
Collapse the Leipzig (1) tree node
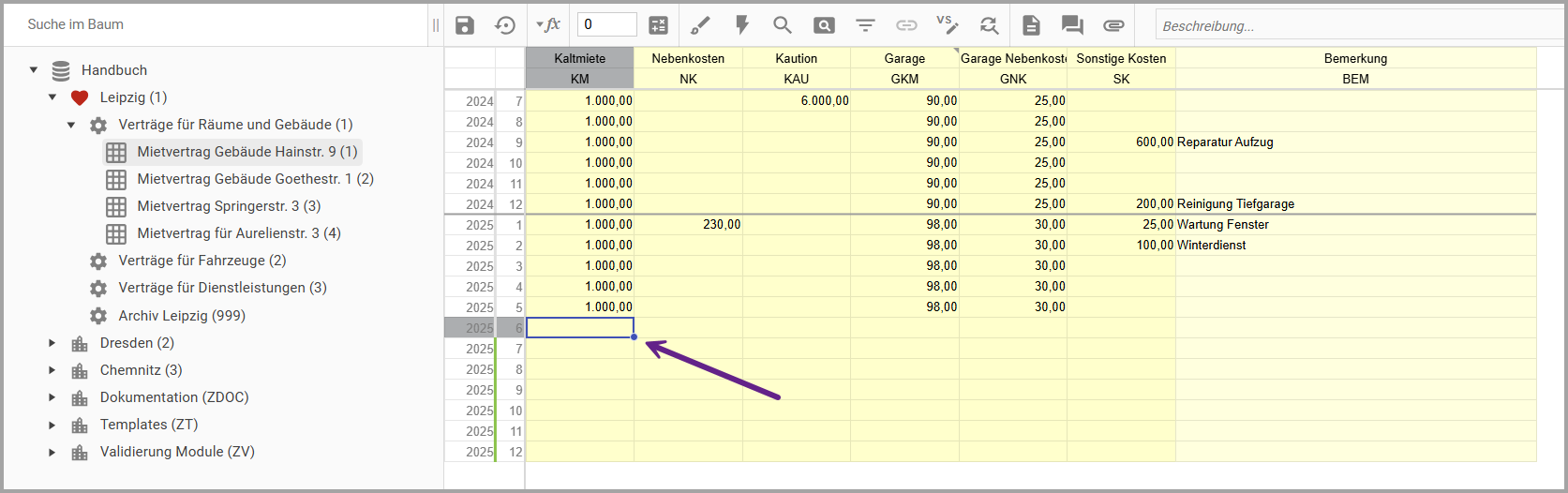(x=52, y=97)
